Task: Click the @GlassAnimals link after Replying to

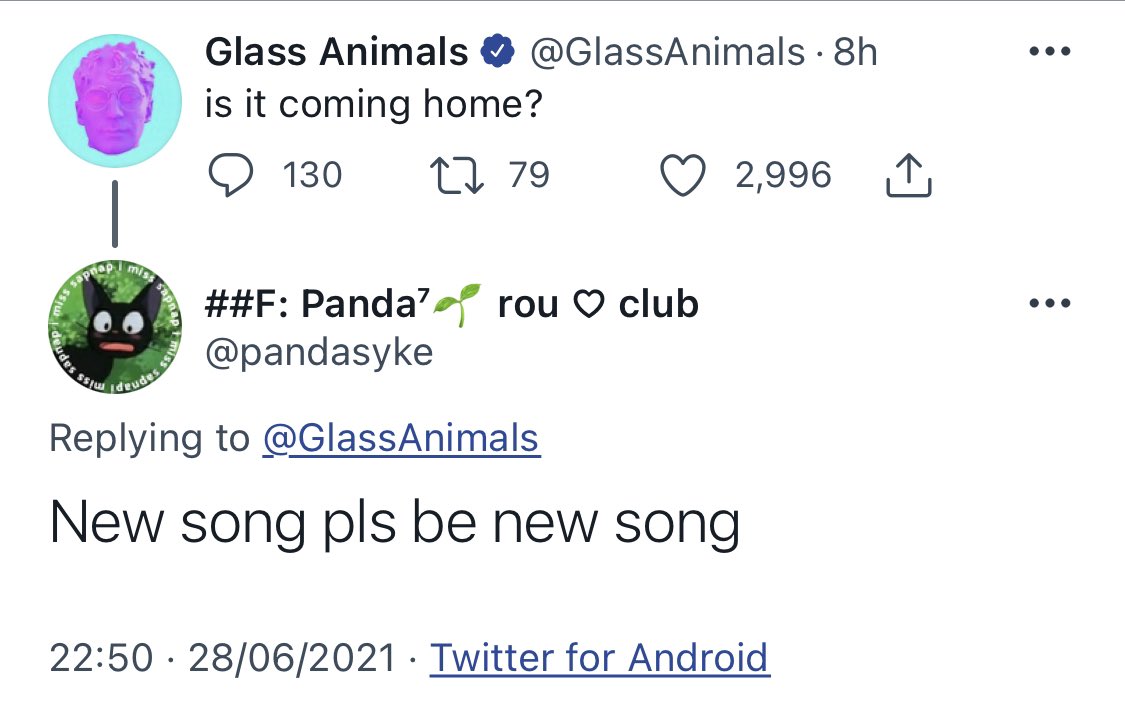Action: tap(401, 438)
